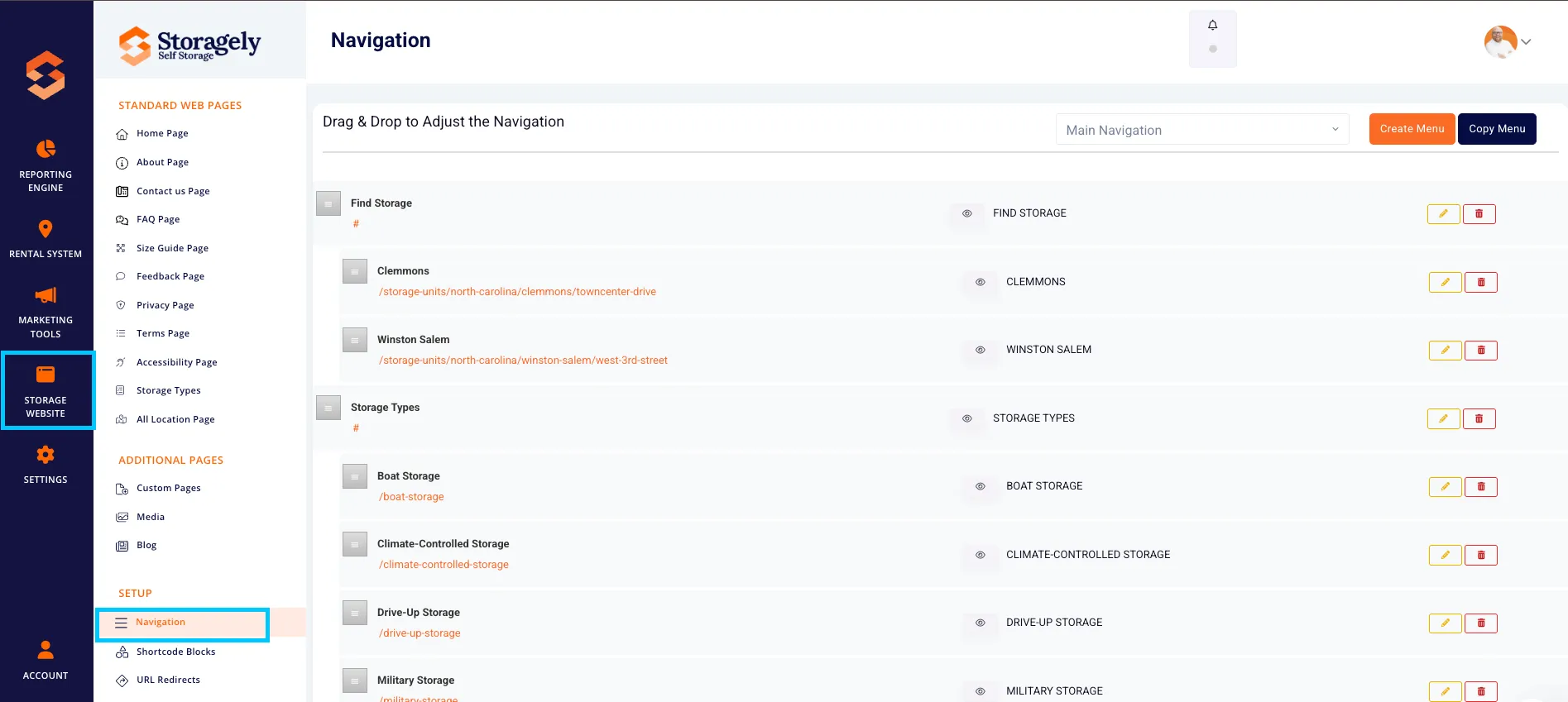The image size is (1568, 702).
Task: Delete the Find Storage menu item
Action: [1479, 214]
